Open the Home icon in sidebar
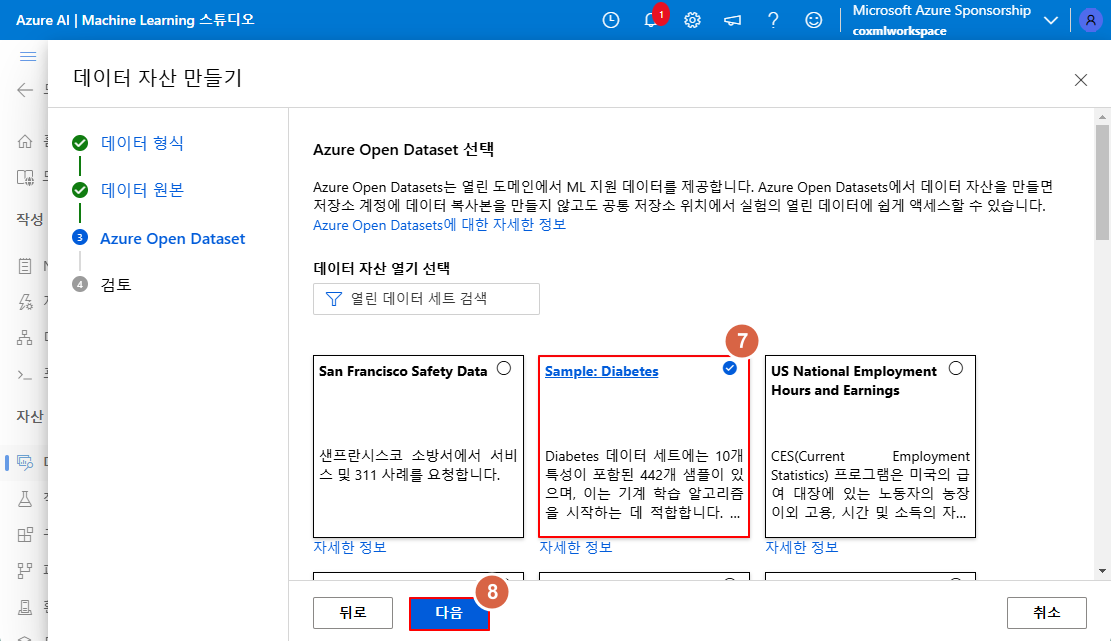The width and height of the screenshot is (1111, 641). (x=25, y=142)
